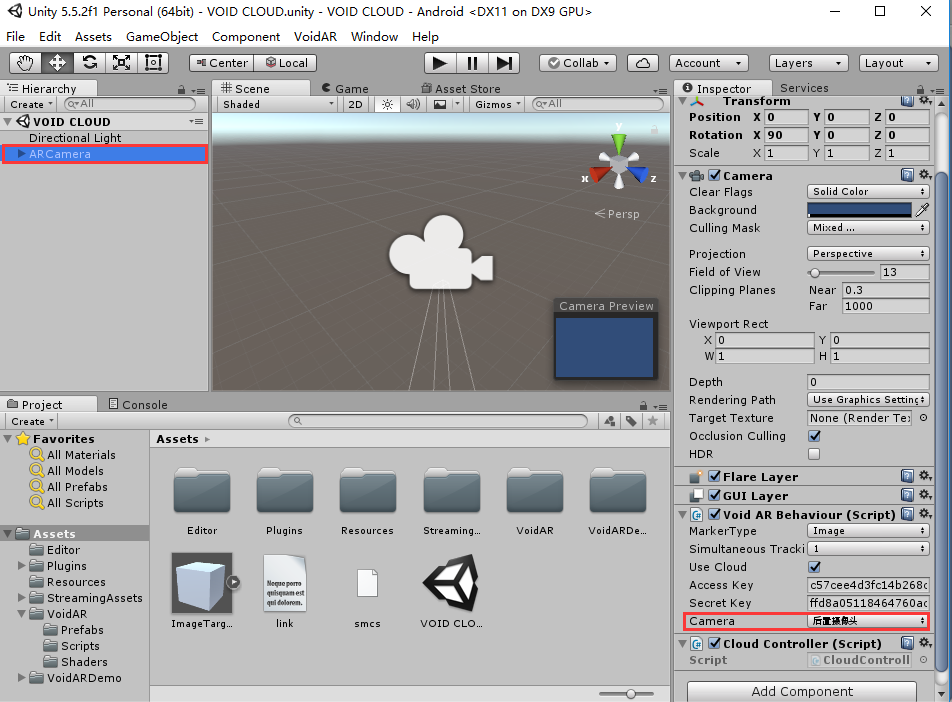
Task: Select the Rotate tool
Action: pos(90,63)
